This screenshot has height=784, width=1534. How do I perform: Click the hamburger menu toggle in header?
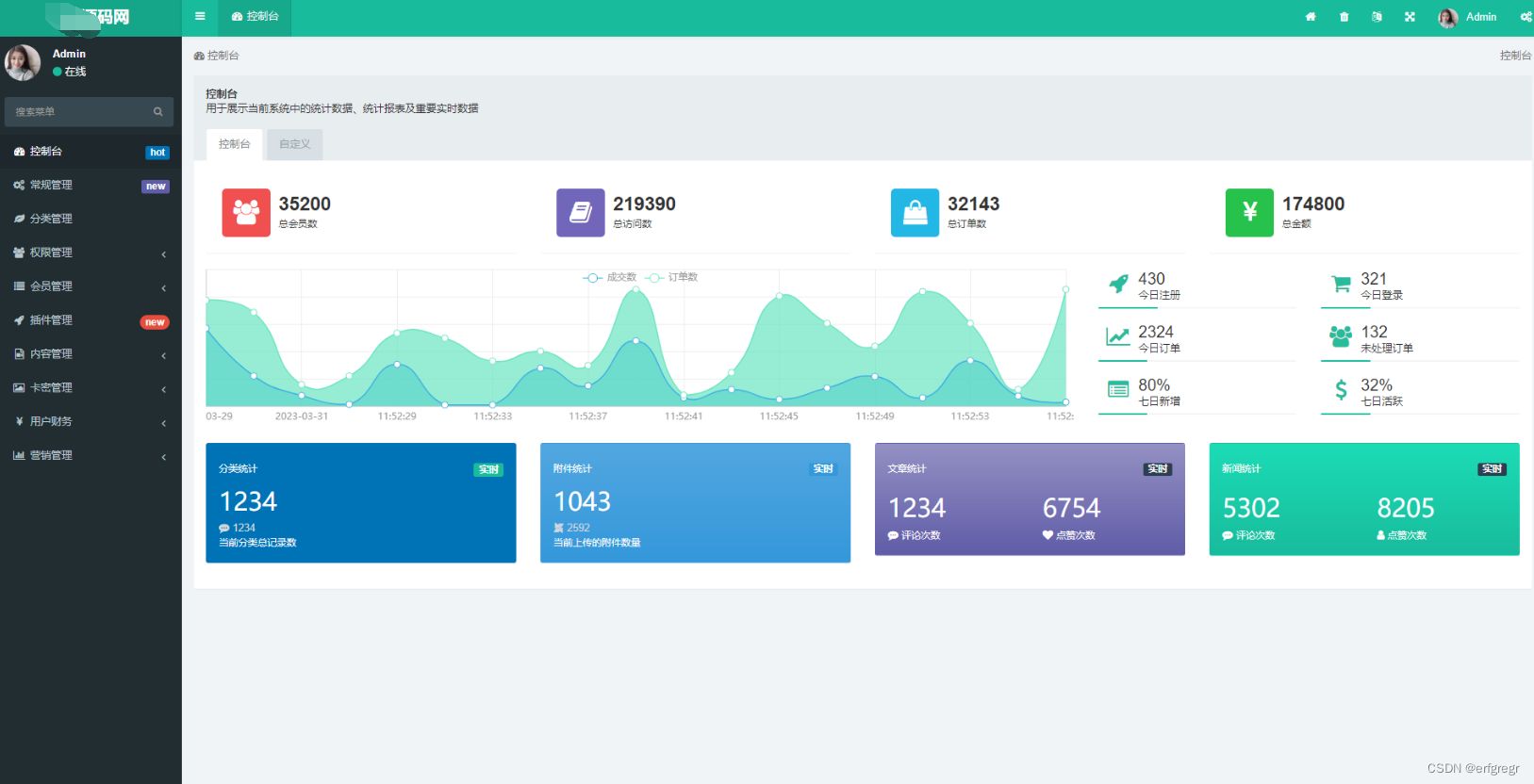tap(200, 17)
